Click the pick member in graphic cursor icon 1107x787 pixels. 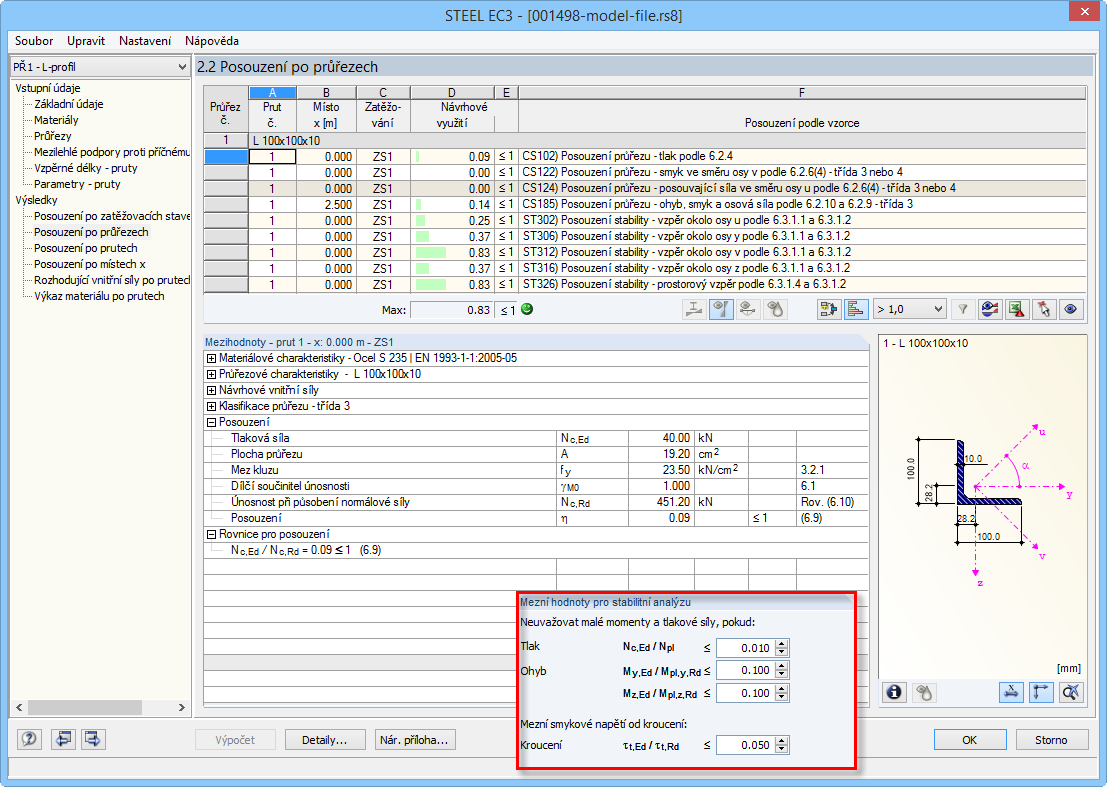(x=1043, y=309)
